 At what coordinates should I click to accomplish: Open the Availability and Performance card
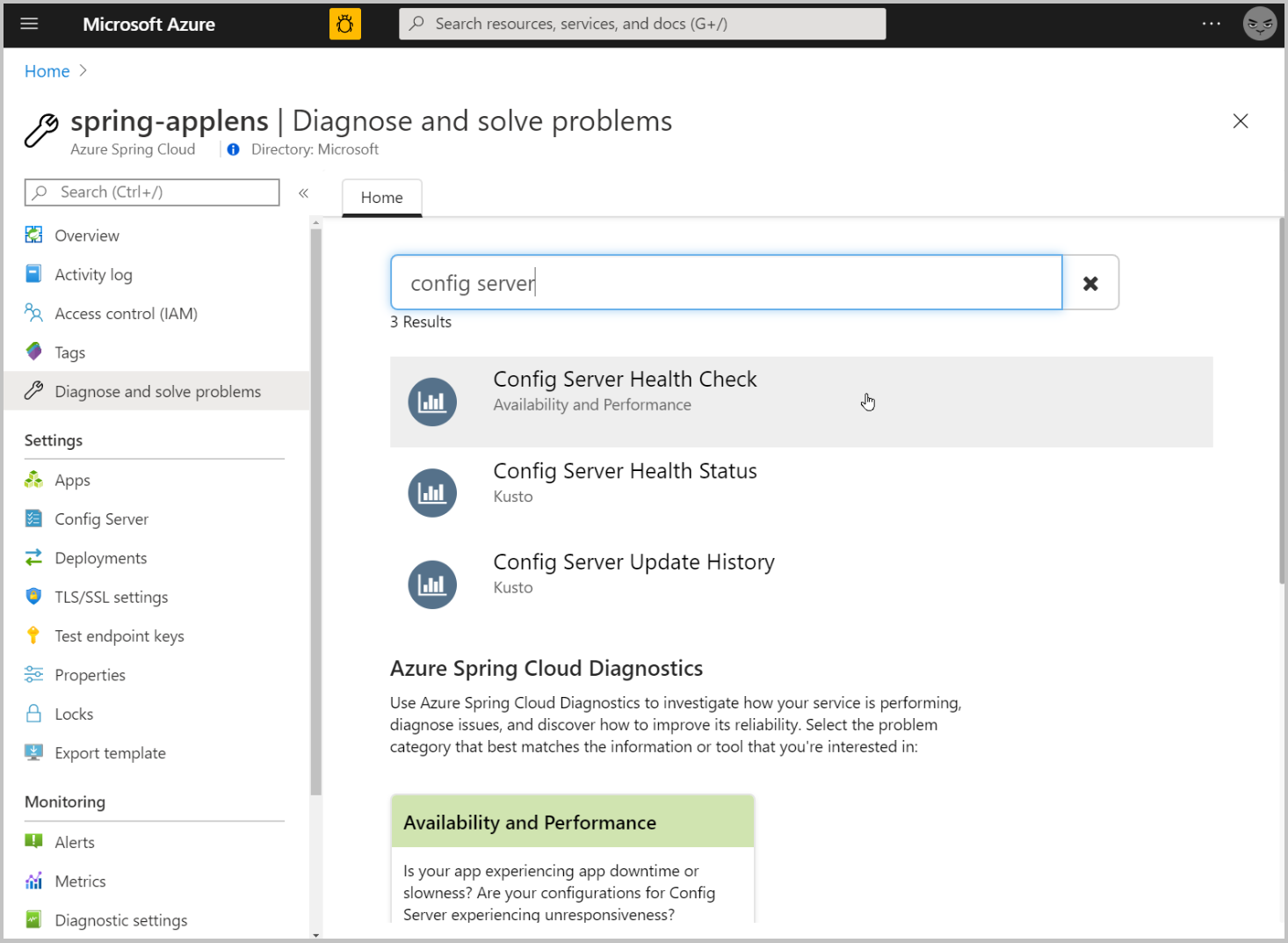pyautogui.click(x=573, y=858)
